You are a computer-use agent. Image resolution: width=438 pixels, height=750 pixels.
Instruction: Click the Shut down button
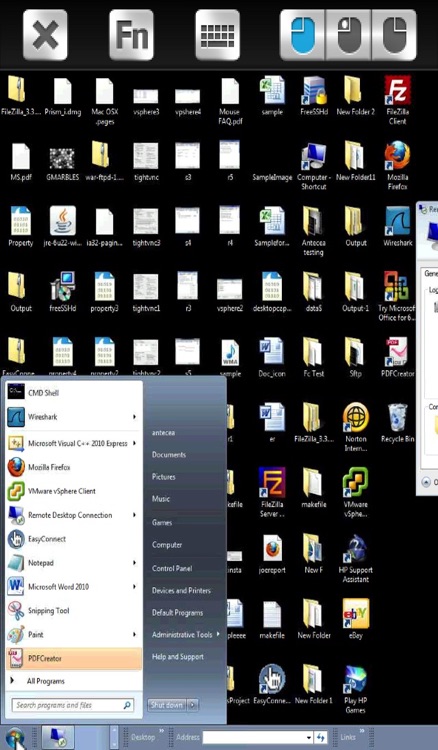[166, 705]
